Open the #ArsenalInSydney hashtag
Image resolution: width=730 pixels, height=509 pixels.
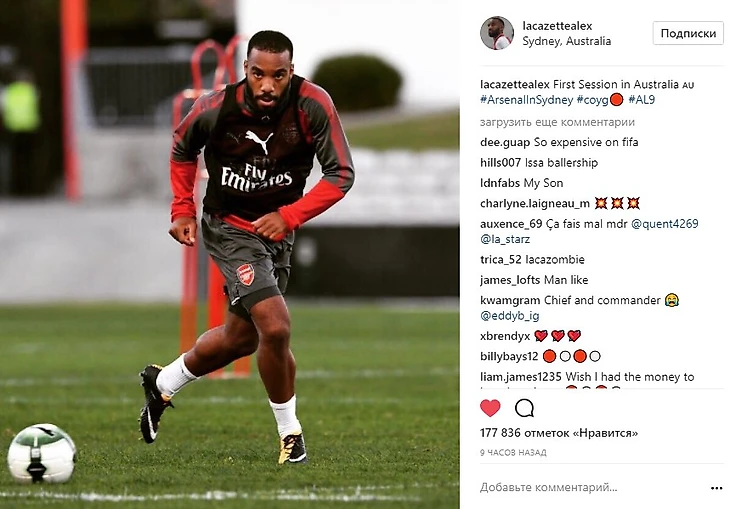527,100
